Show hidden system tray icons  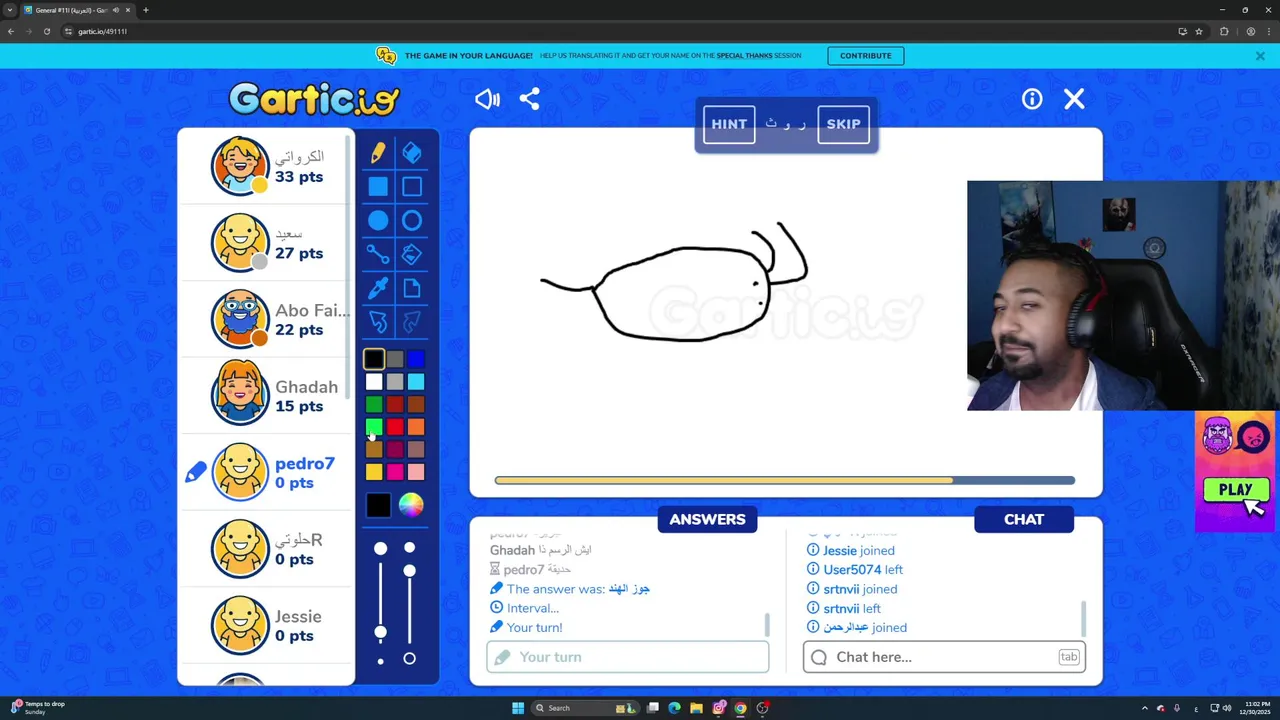(1145, 708)
